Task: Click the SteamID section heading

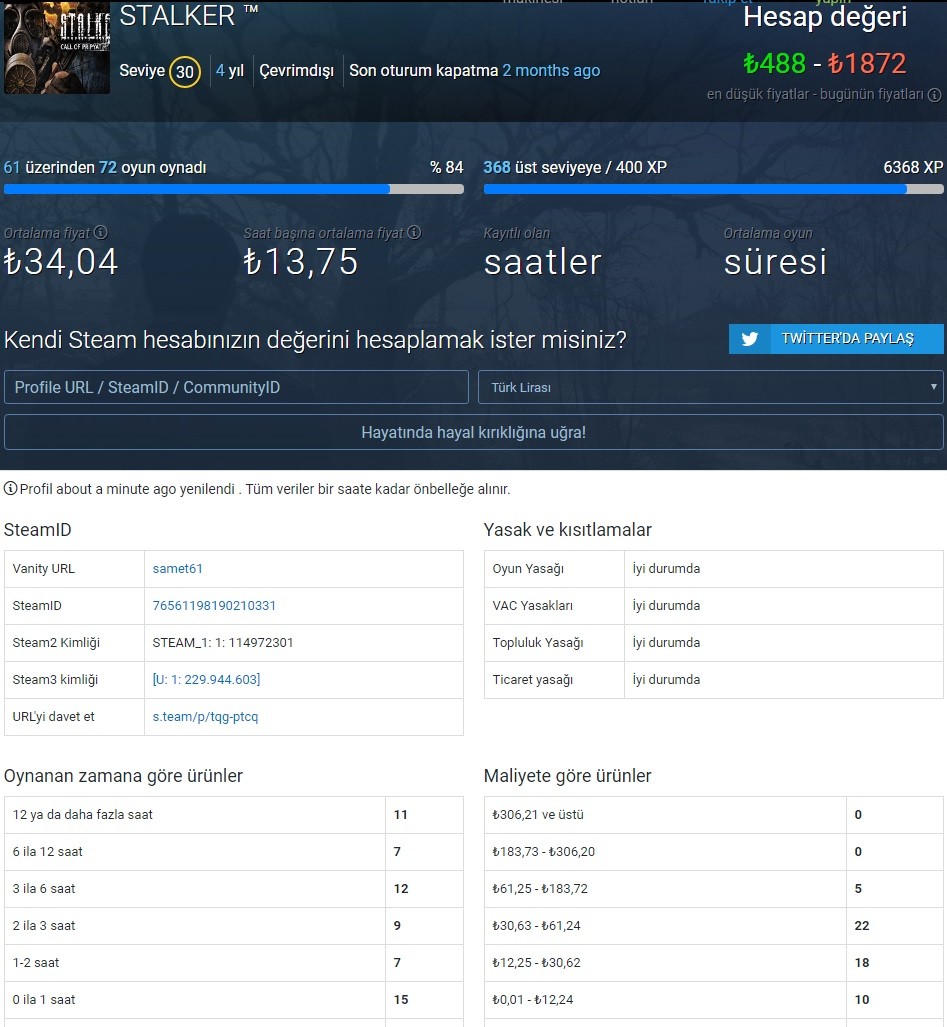Action: pyautogui.click(x=37, y=530)
